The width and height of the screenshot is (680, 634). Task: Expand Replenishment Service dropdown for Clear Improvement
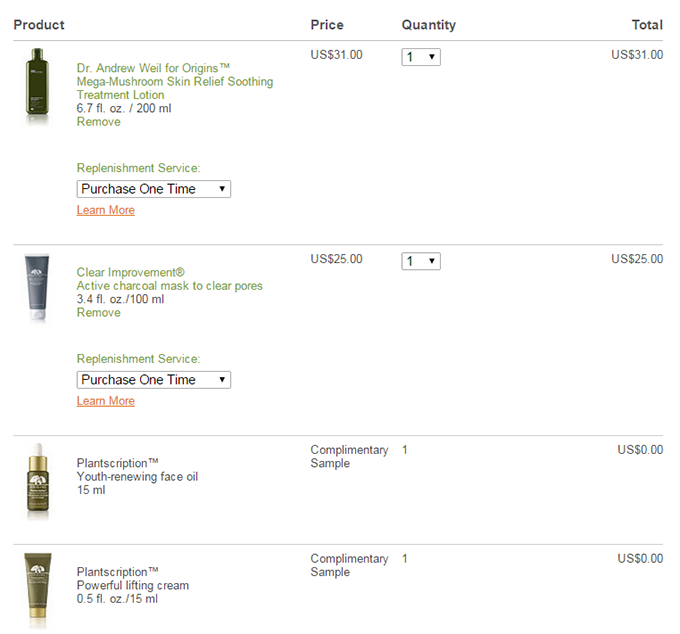pos(154,380)
